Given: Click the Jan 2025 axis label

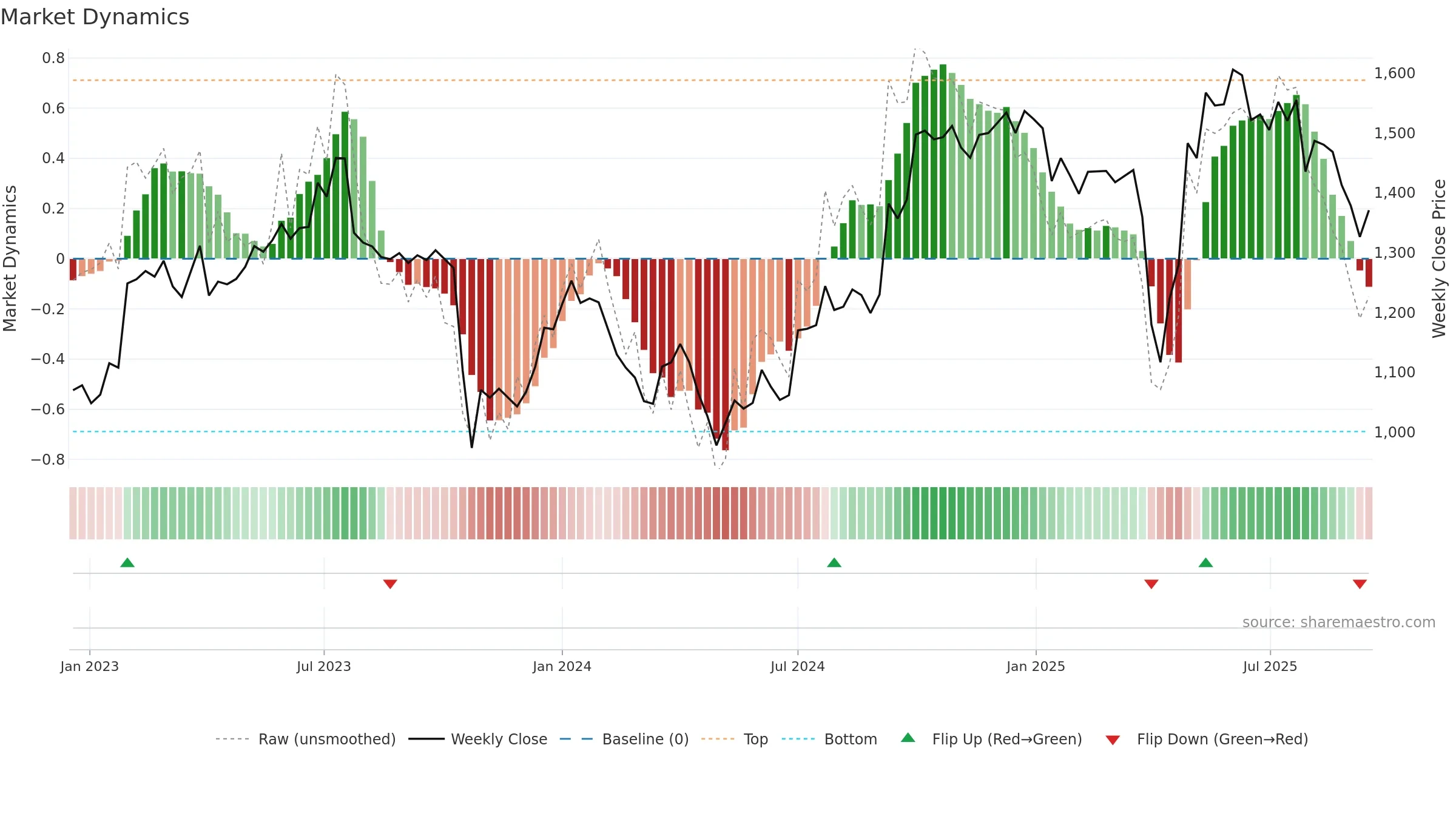Looking at the screenshot, I should (1036, 666).
